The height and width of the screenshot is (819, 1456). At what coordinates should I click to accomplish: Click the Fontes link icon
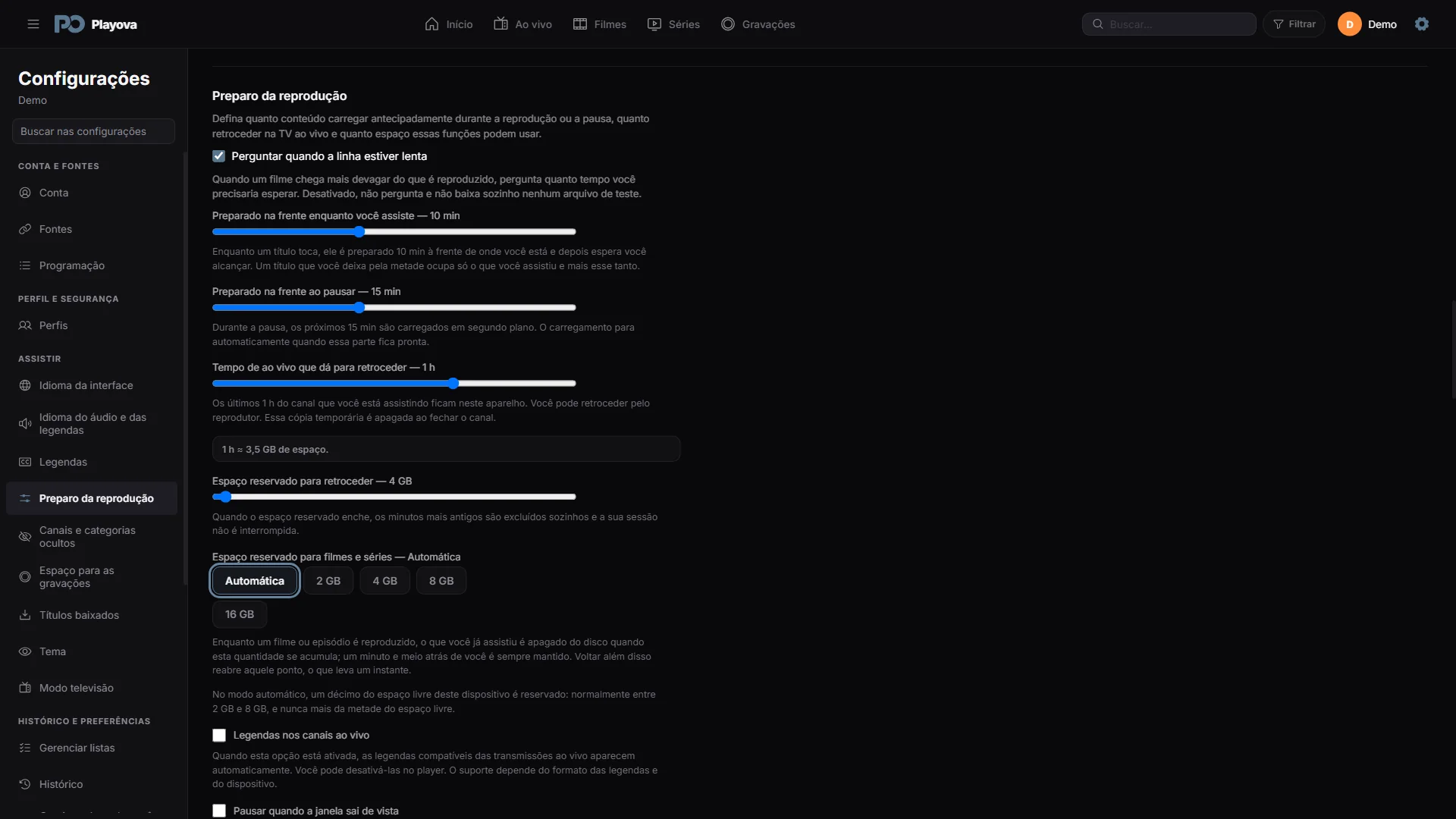[25, 229]
